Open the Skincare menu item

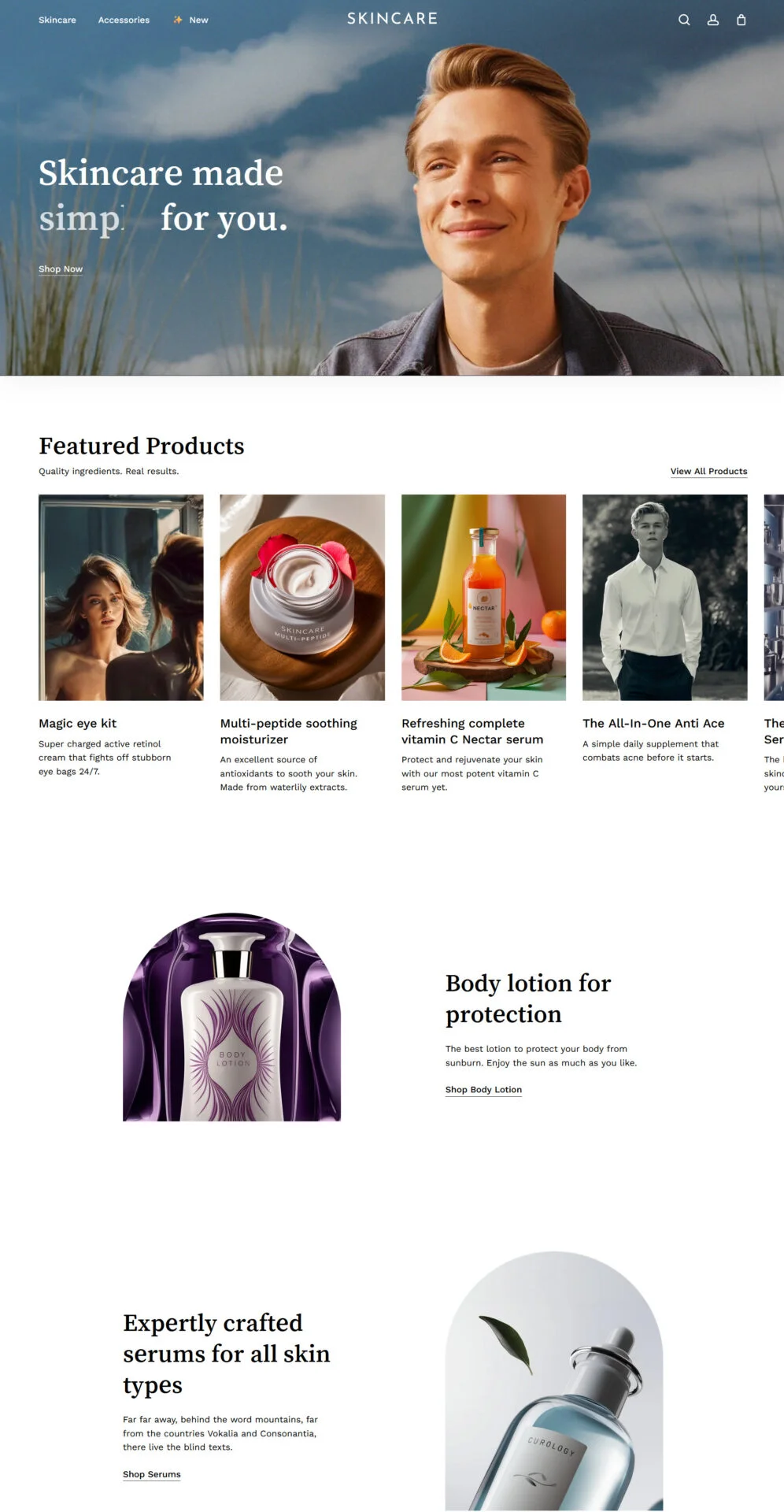tap(57, 20)
